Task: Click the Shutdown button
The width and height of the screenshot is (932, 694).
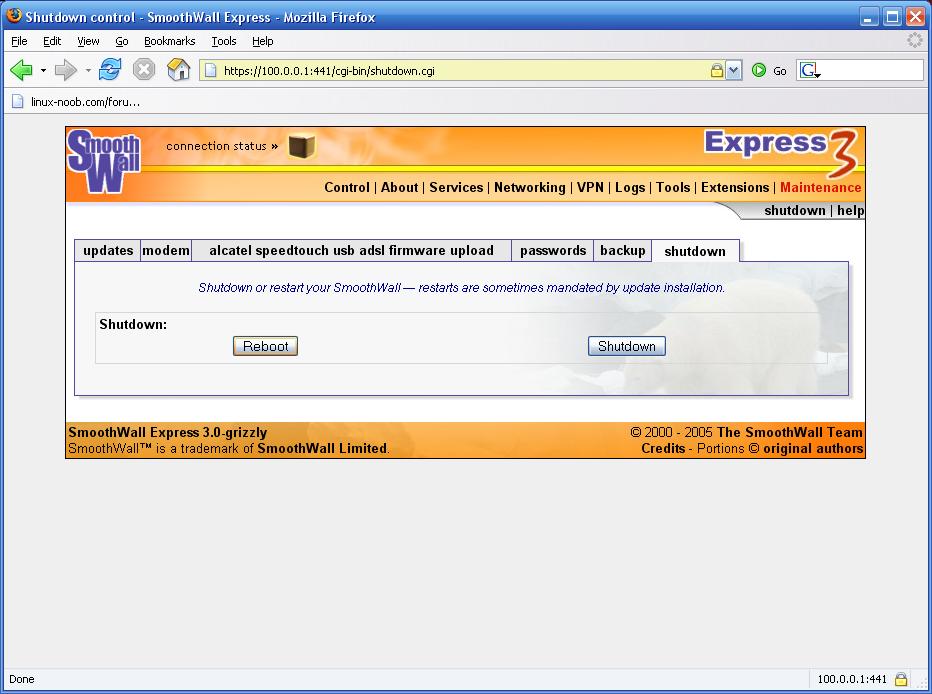Action: pyautogui.click(x=626, y=346)
